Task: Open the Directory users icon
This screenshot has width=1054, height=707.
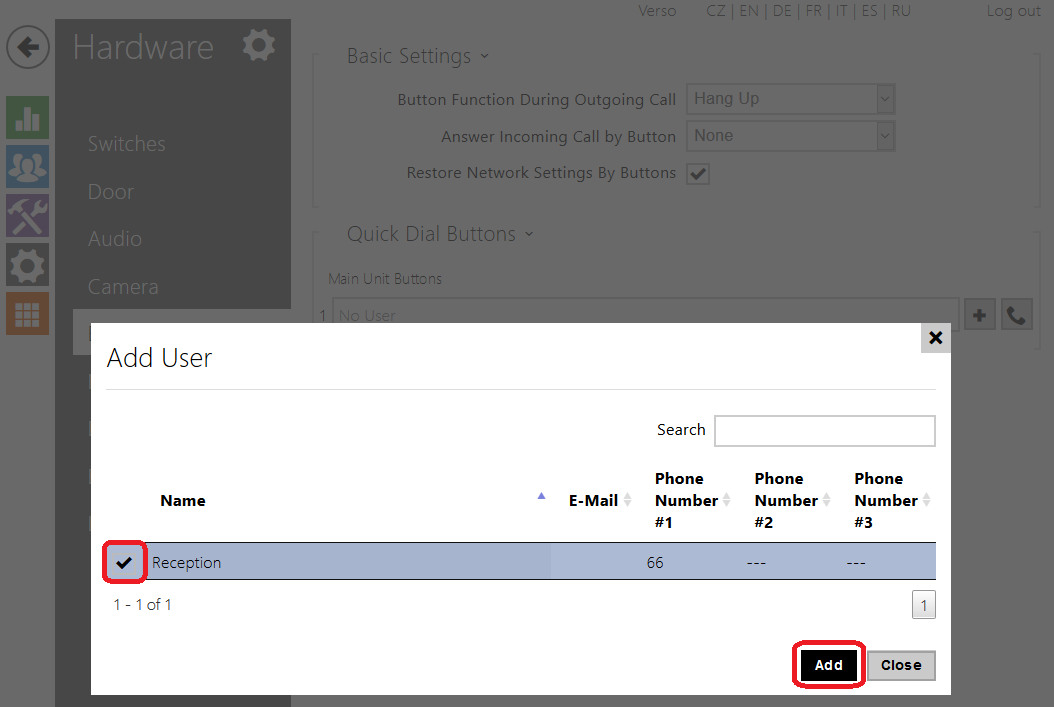Action: click(27, 167)
